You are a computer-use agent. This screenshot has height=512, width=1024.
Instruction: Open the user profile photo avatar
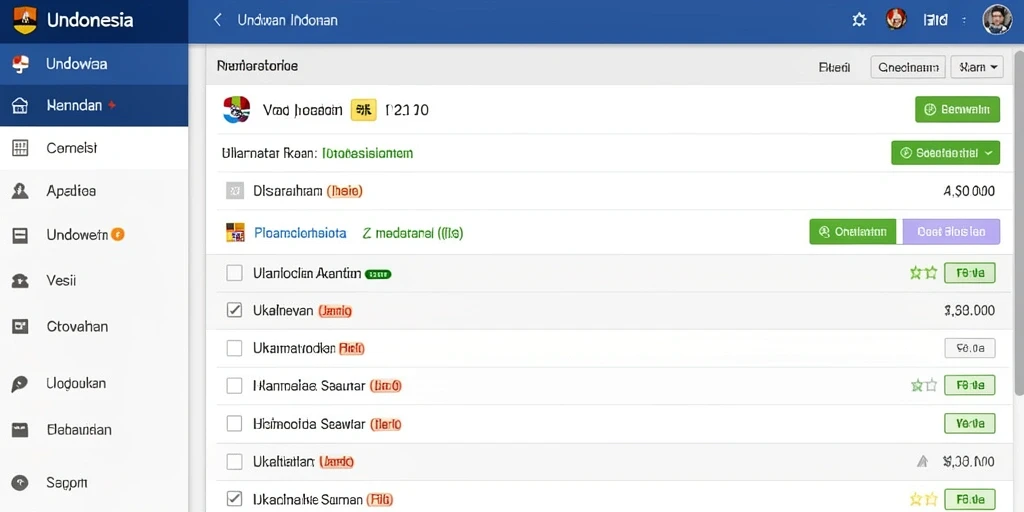tap(997, 20)
